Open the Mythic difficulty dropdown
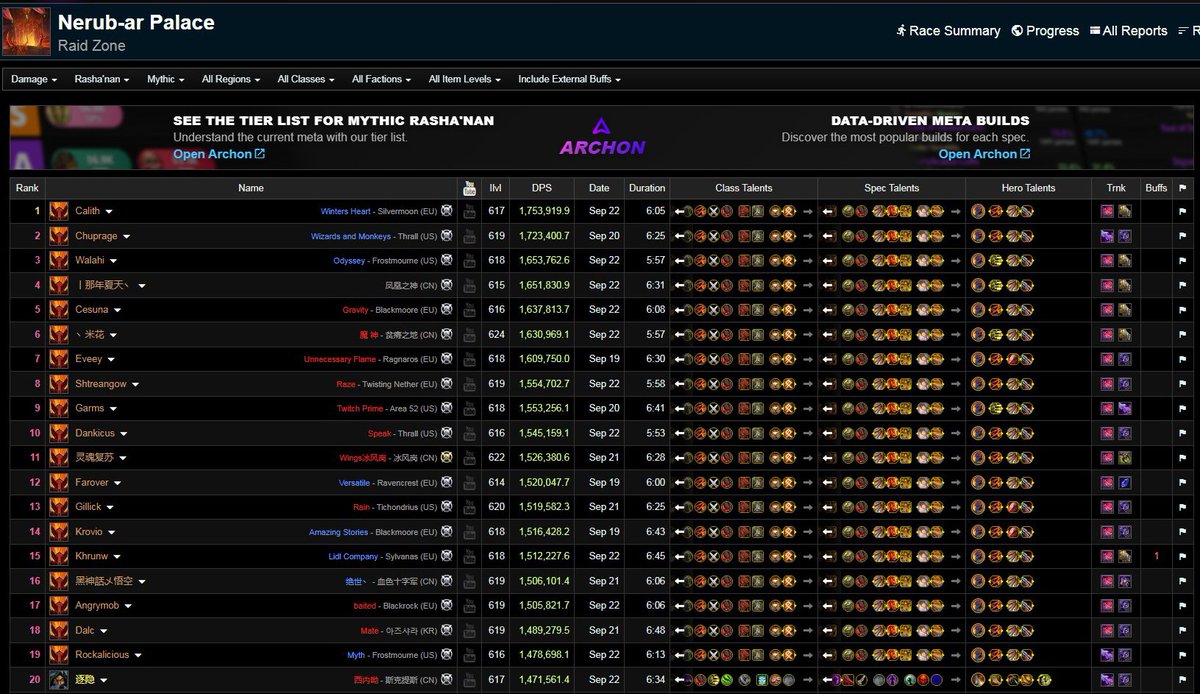Viewport: 1200px width, 694px height. click(x=166, y=79)
